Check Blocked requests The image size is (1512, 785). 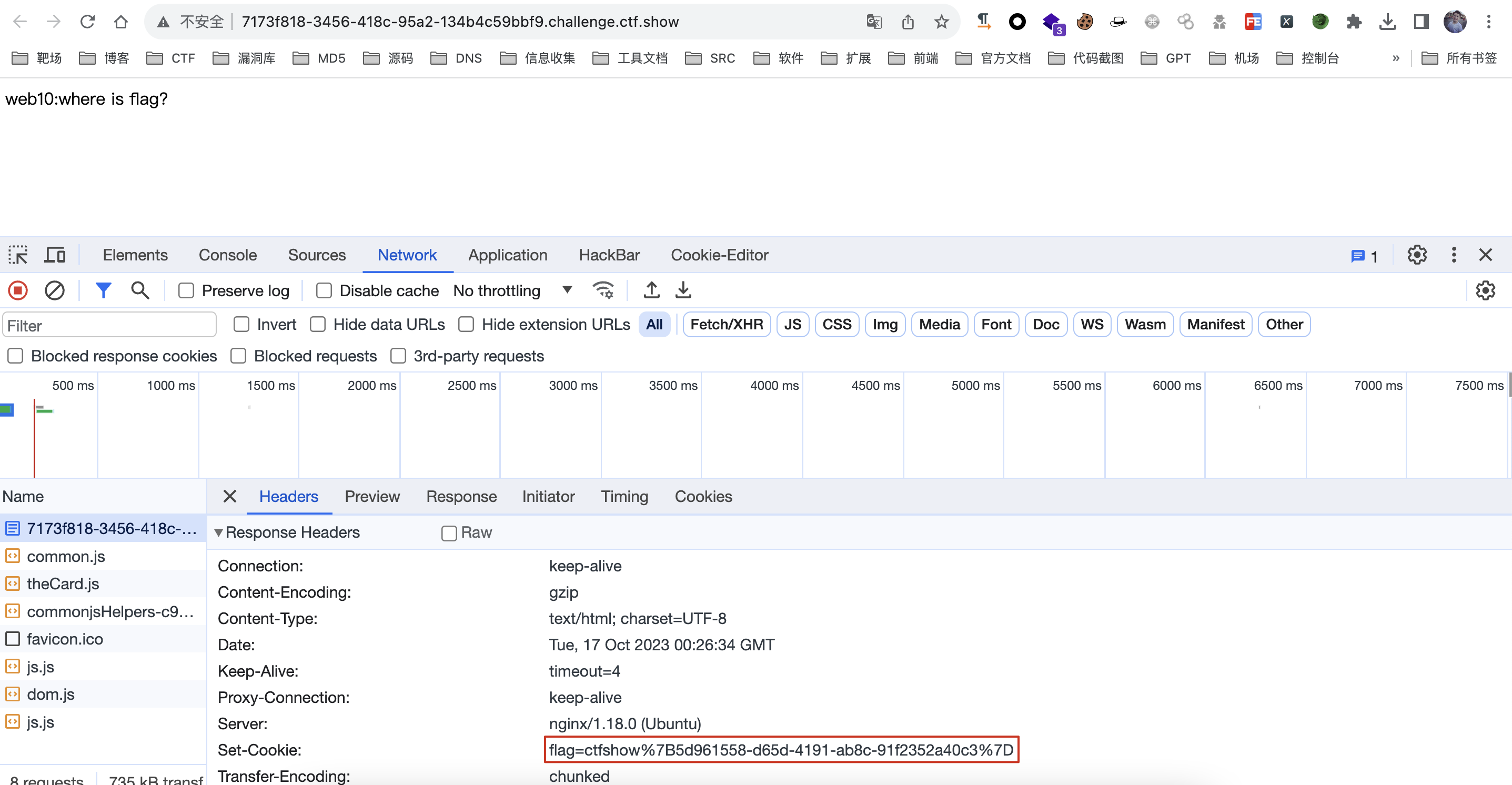(238, 356)
